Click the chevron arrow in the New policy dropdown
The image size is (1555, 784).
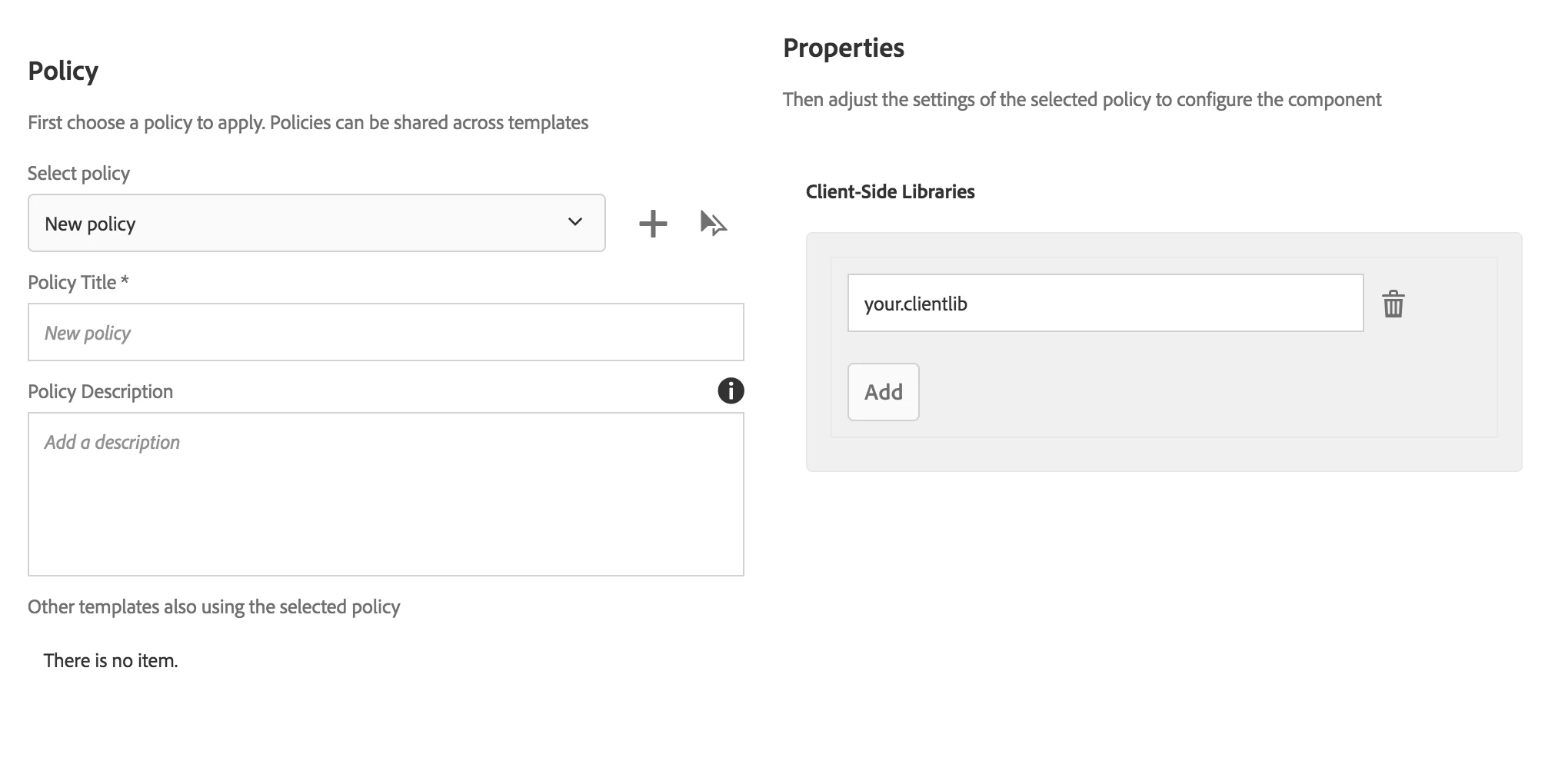[x=574, y=222]
